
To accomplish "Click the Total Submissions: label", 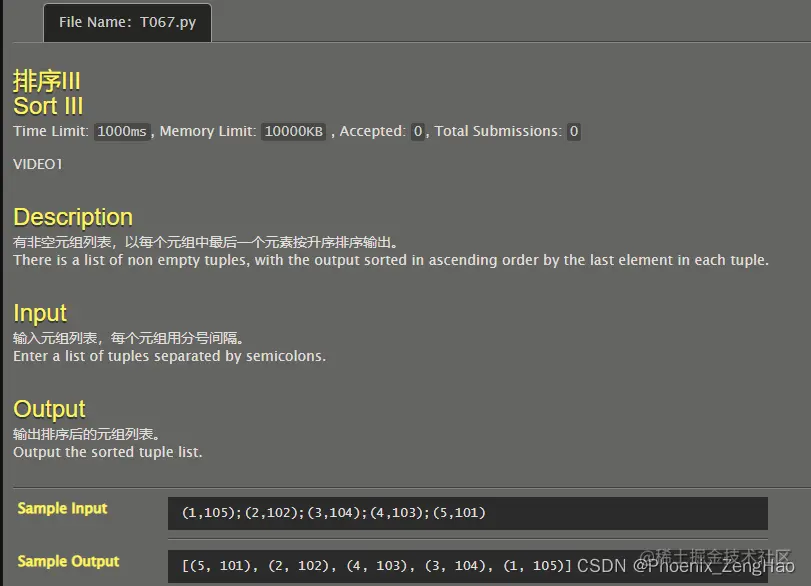I will click(x=498, y=131).
